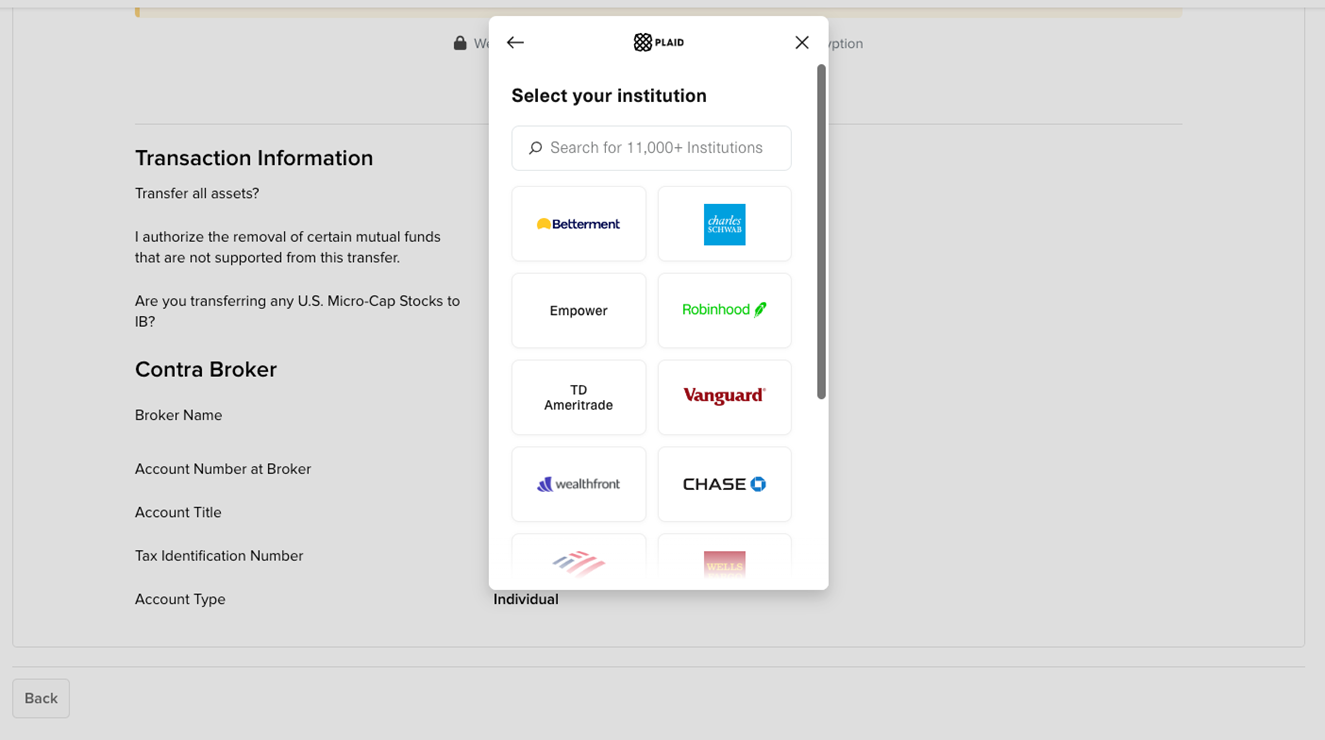Select the Vanguard institution tile
Viewport: 1325px width, 740px height.
pyautogui.click(x=724, y=397)
